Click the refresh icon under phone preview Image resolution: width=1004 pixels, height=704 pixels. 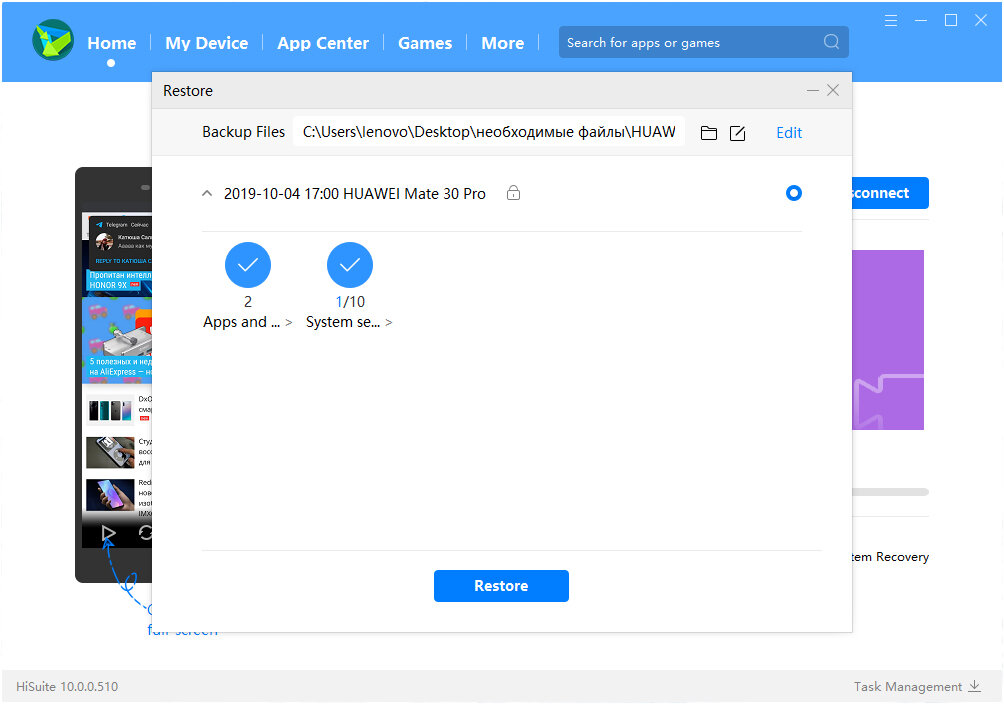[x=145, y=533]
